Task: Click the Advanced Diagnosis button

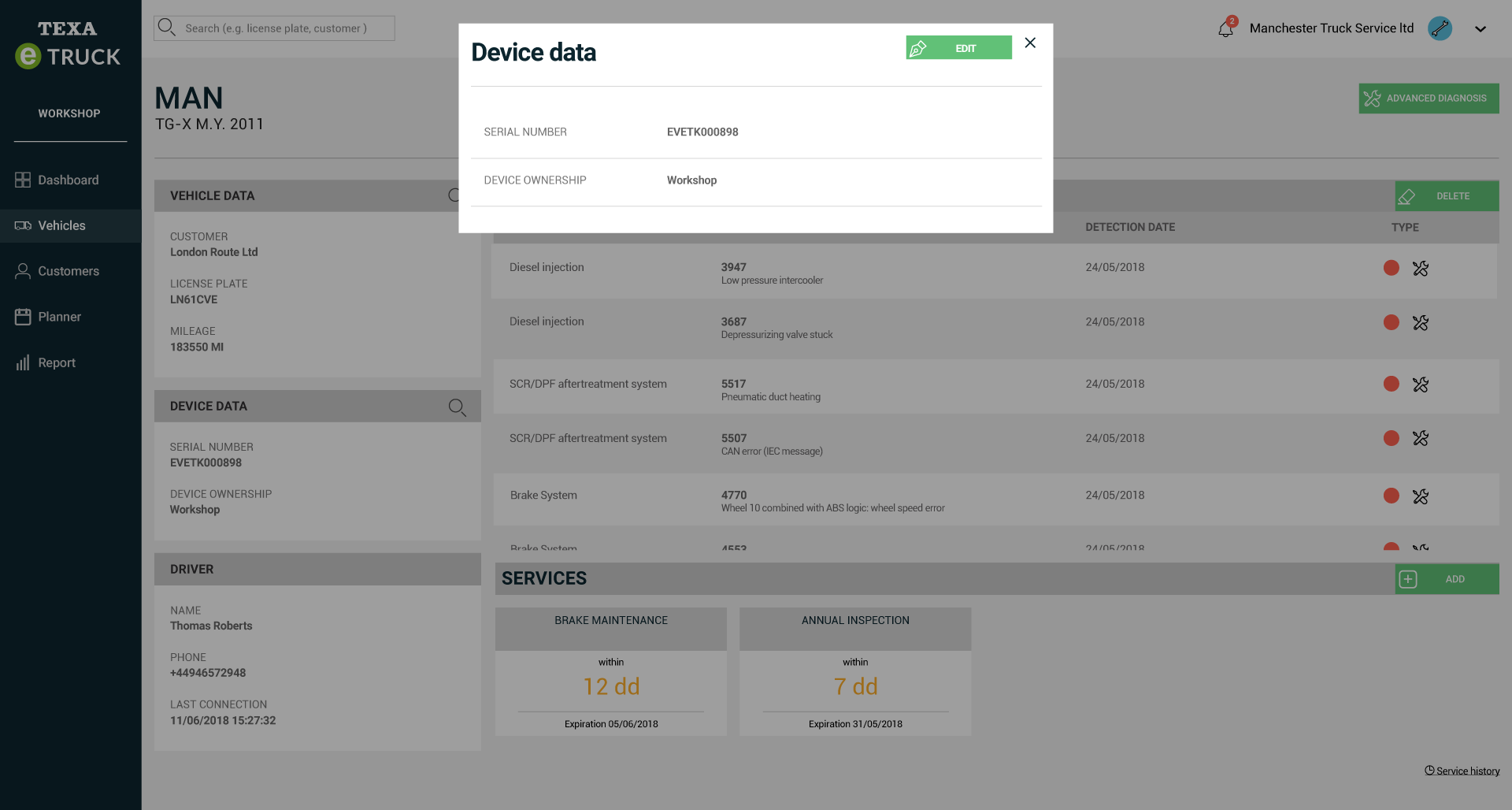Action: click(1428, 98)
